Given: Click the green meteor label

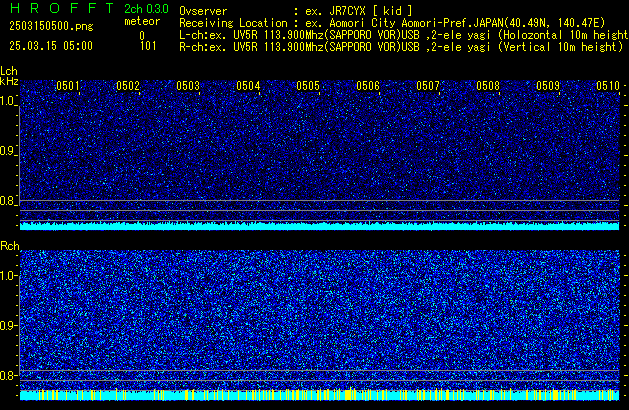Looking at the screenshot, I should pos(142,21).
